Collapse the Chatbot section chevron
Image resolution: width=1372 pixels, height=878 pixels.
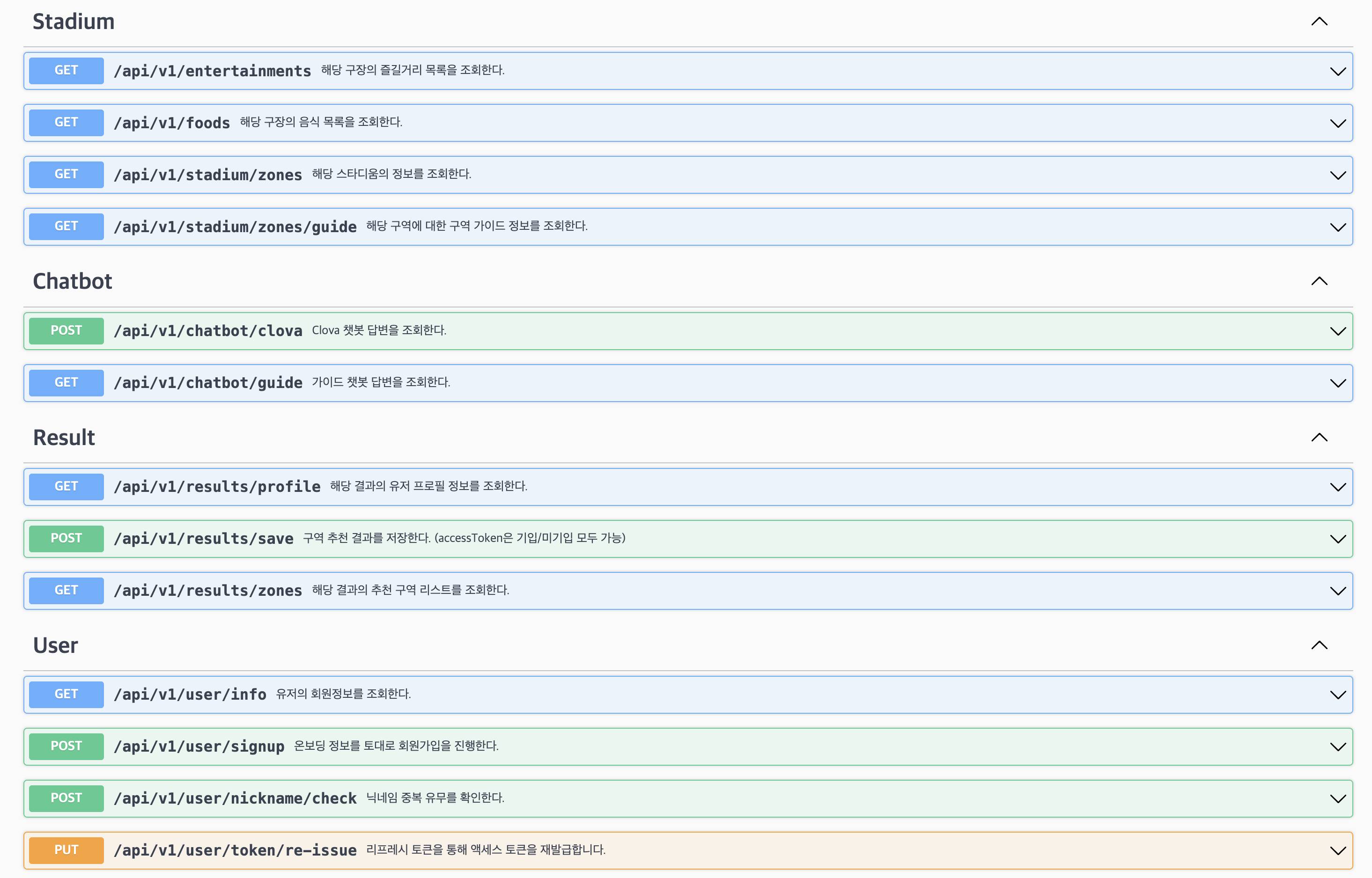(1319, 281)
